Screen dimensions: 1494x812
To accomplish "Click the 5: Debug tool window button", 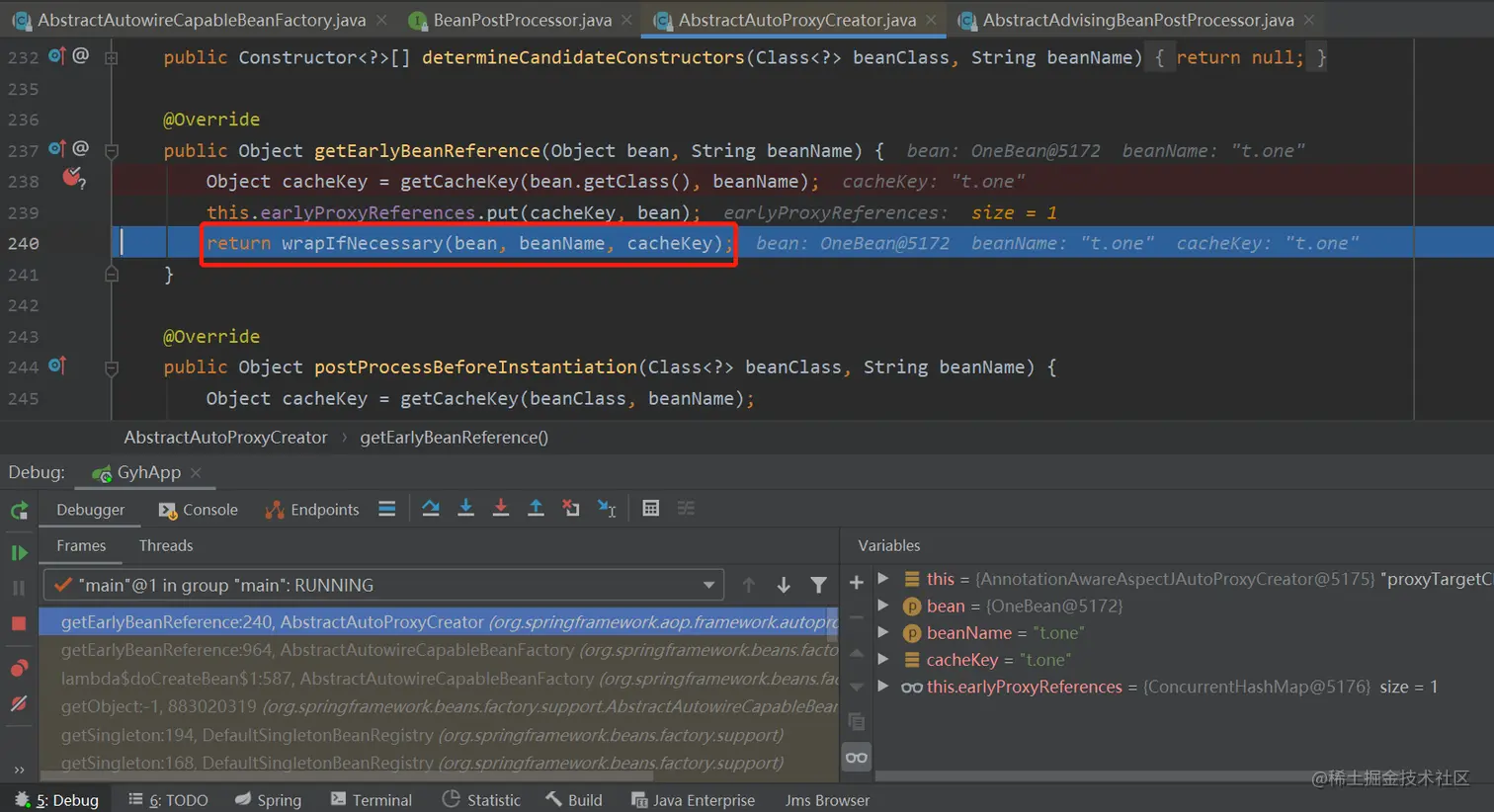I will click(x=56, y=799).
